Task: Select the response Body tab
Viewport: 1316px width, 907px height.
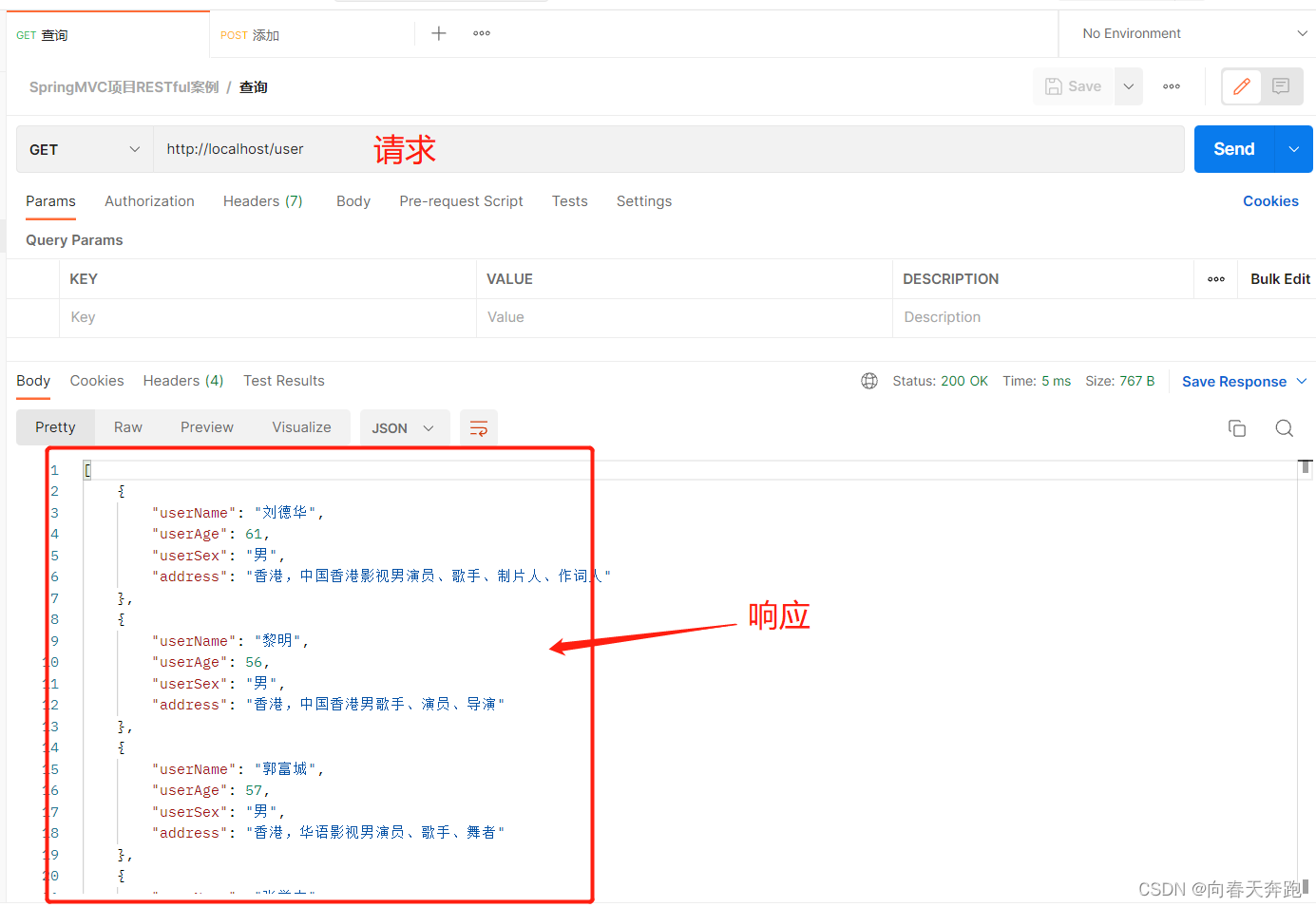Action: (33, 381)
